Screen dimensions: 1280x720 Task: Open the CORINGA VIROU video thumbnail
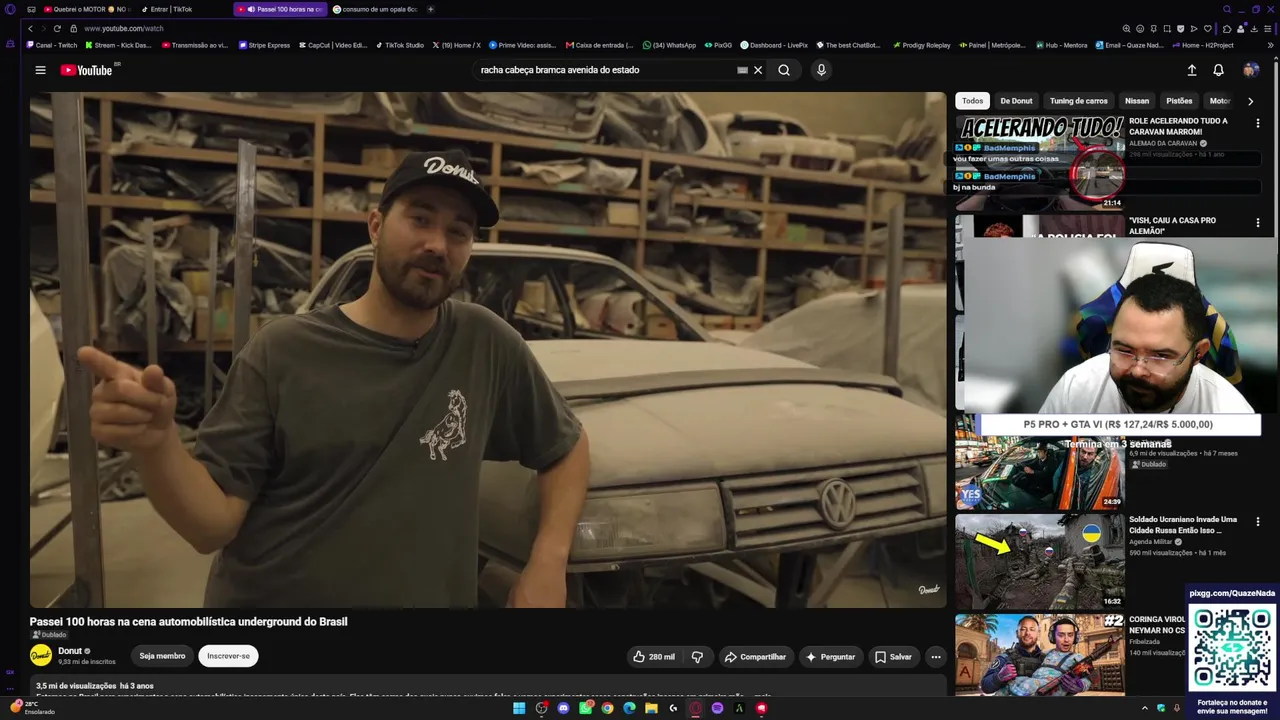point(1040,655)
